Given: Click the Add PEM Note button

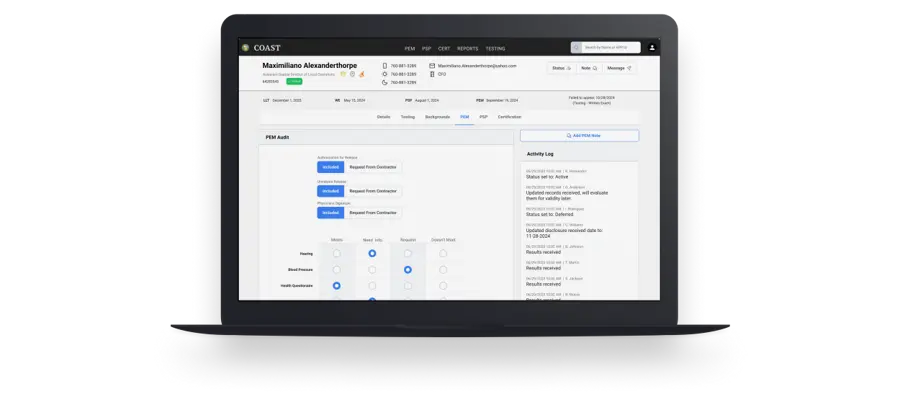Looking at the screenshot, I should tap(579, 135).
